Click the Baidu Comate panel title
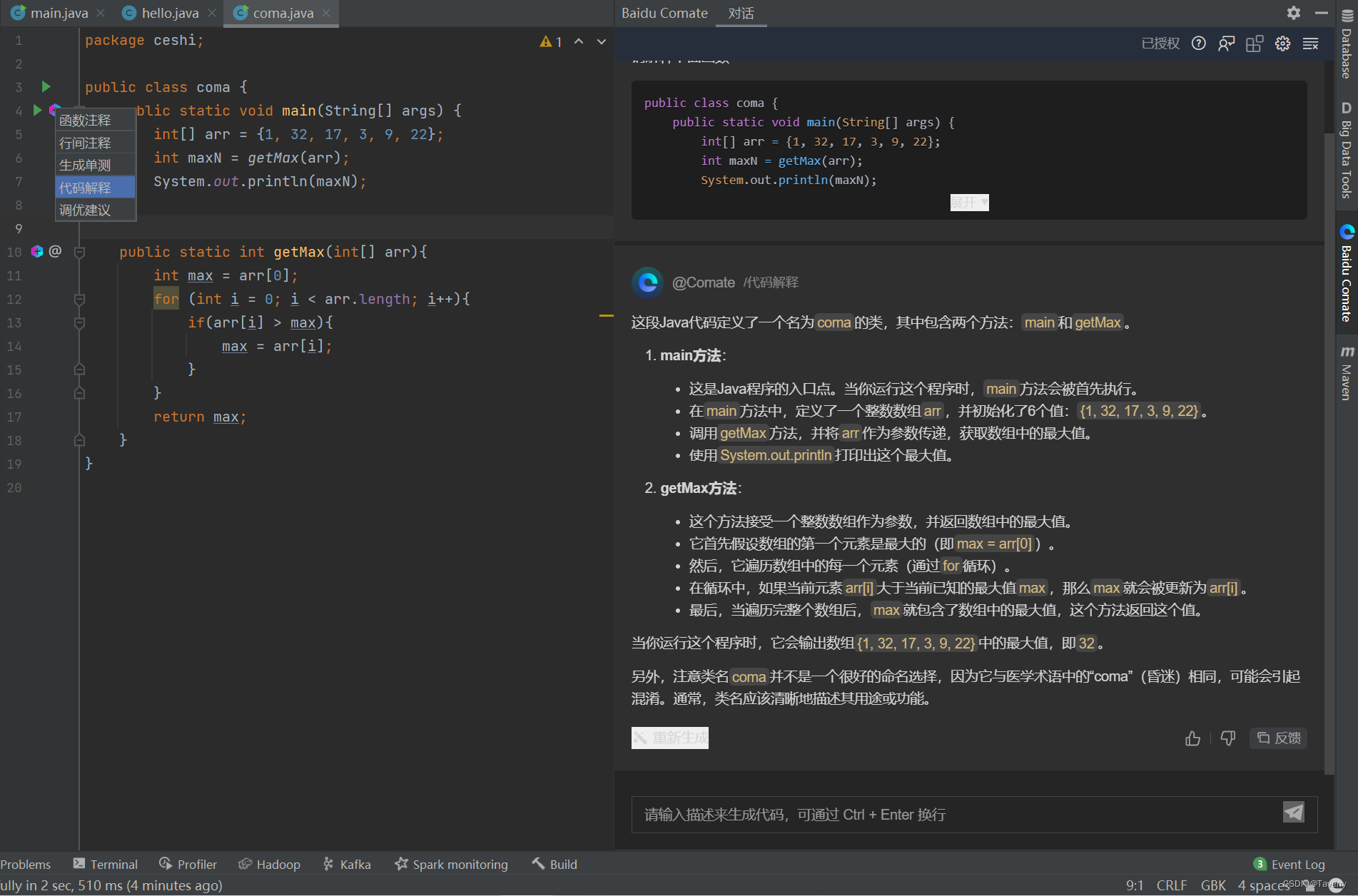 tap(664, 14)
